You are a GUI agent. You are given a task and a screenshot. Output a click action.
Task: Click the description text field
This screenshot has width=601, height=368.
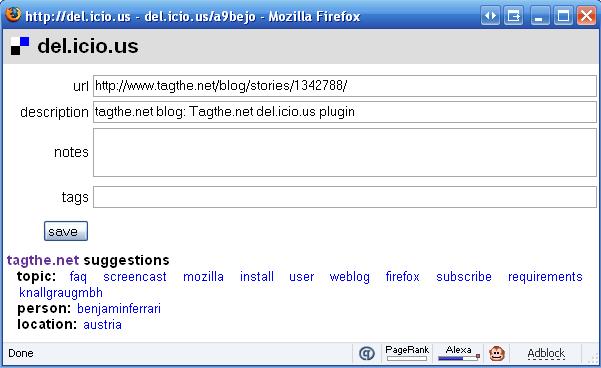[345, 112]
